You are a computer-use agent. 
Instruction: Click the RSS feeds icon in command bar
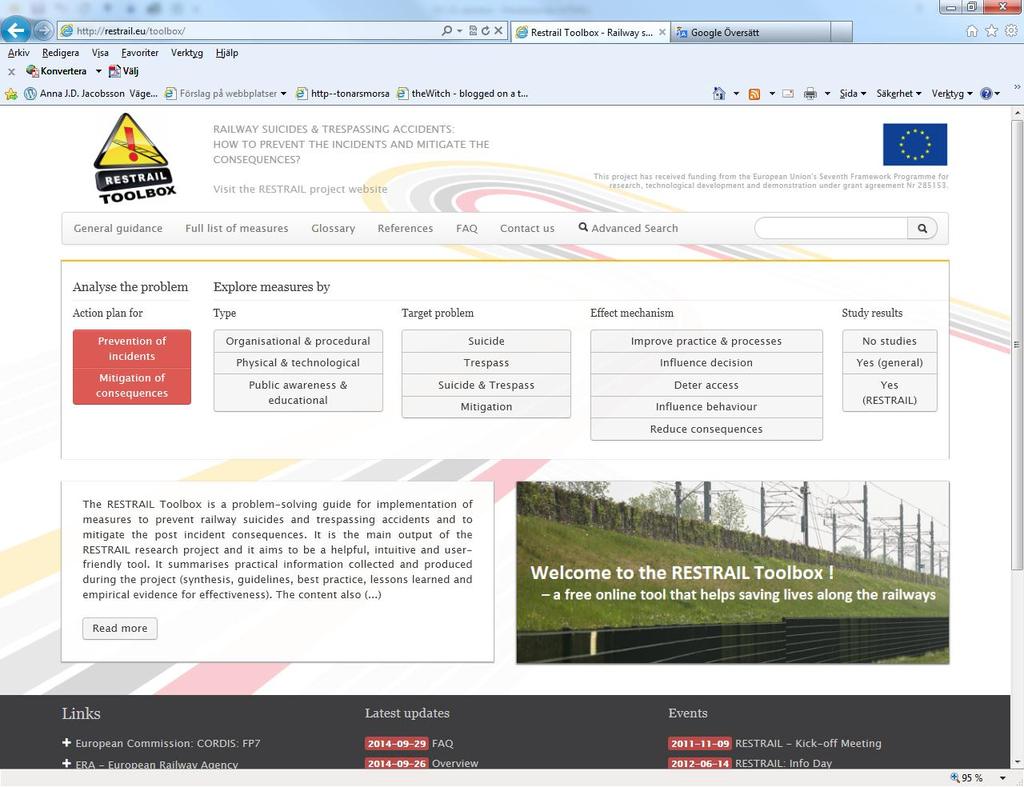(x=754, y=94)
